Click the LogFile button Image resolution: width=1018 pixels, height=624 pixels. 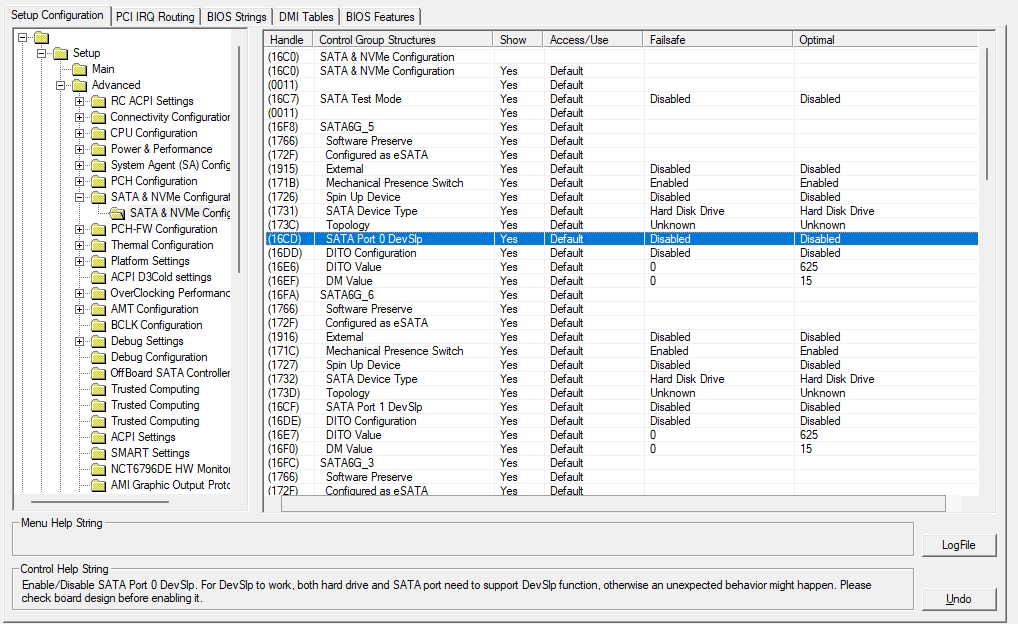click(959, 545)
